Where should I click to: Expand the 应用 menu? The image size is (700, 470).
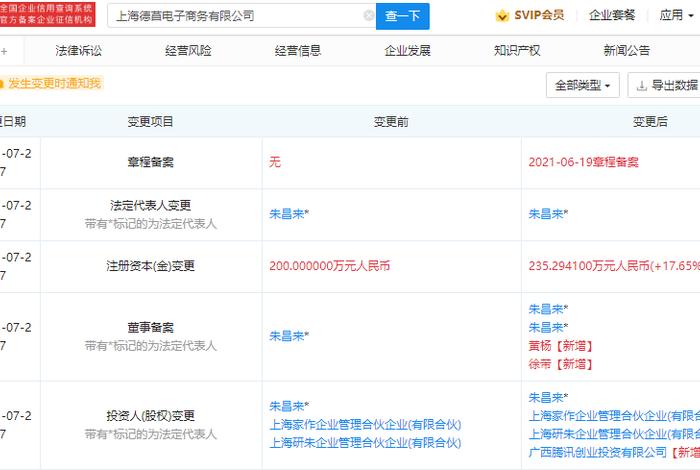(676, 15)
